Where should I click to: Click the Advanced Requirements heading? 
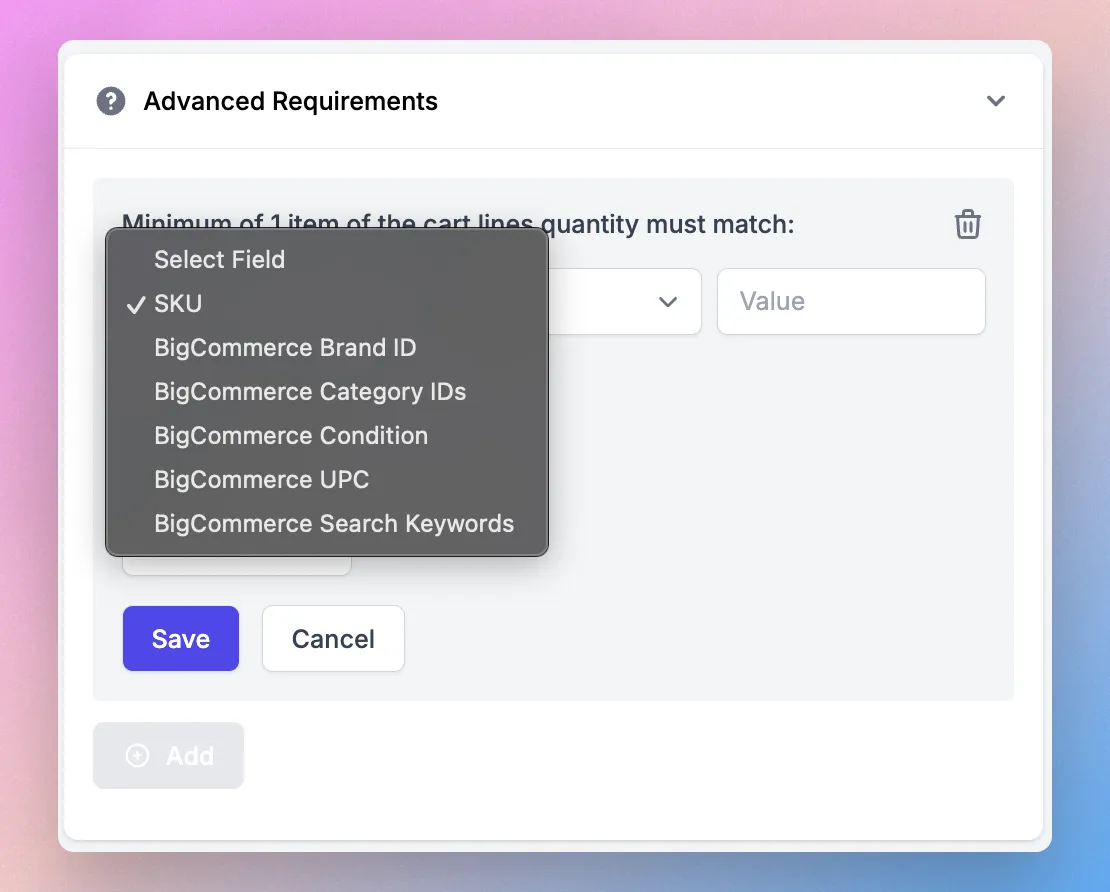(291, 101)
